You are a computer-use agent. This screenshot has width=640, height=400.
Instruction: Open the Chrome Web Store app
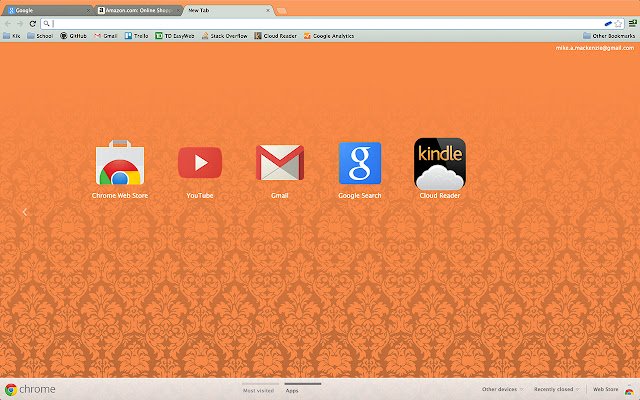pos(120,162)
